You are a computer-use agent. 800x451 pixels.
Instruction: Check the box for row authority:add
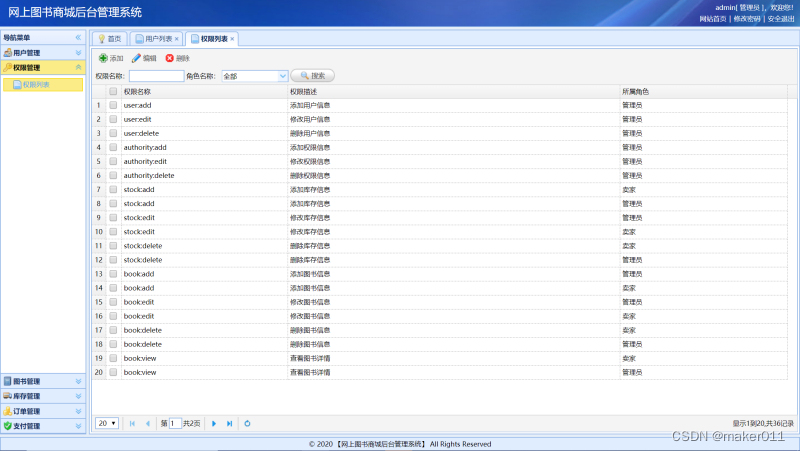pos(113,147)
